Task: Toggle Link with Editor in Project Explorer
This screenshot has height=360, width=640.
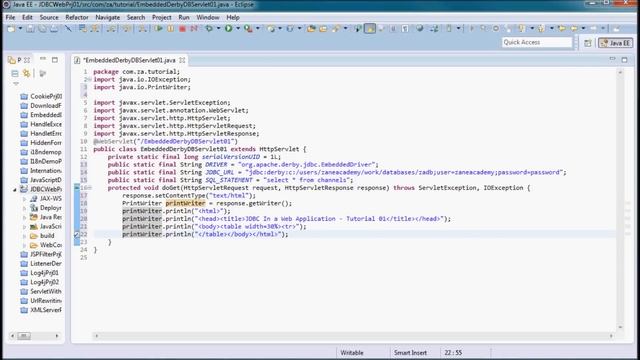Action: pyautogui.click(x=27, y=73)
